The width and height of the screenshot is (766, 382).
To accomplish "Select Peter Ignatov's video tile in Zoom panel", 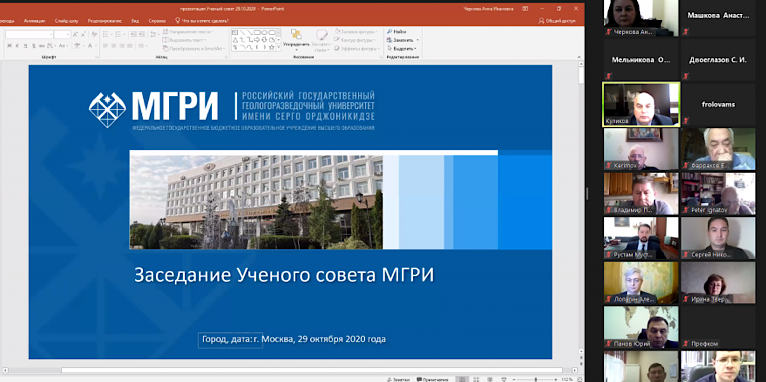I will coord(718,193).
